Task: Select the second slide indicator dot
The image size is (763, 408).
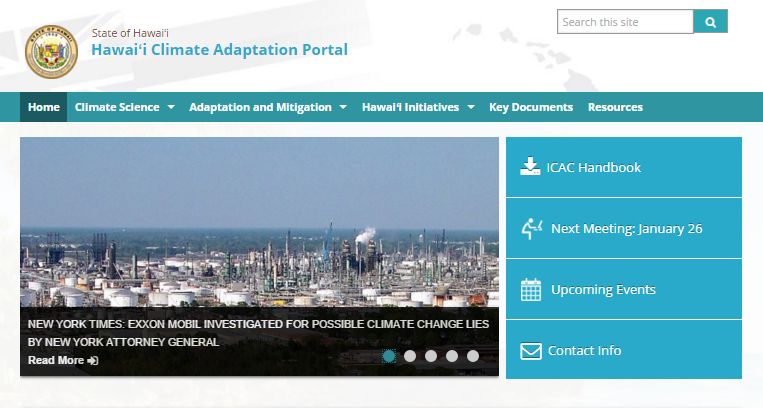Action: [410, 356]
